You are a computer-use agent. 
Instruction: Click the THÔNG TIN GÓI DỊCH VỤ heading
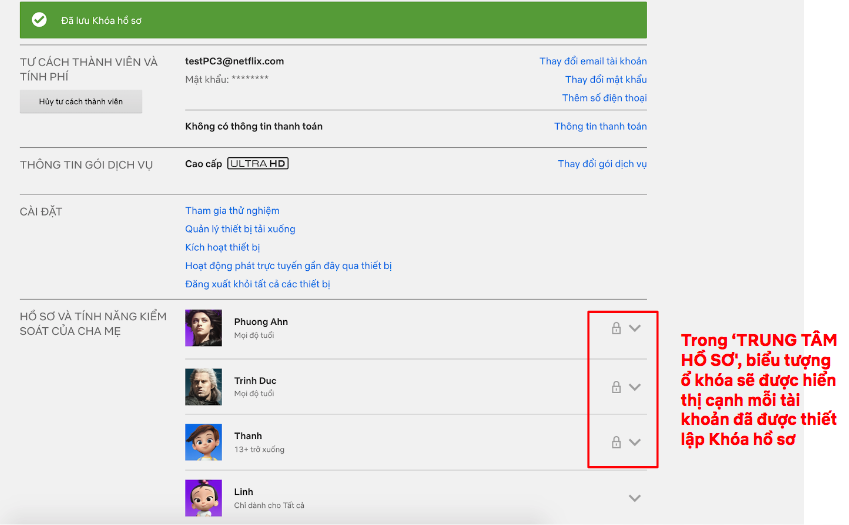click(x=87, y=165)
